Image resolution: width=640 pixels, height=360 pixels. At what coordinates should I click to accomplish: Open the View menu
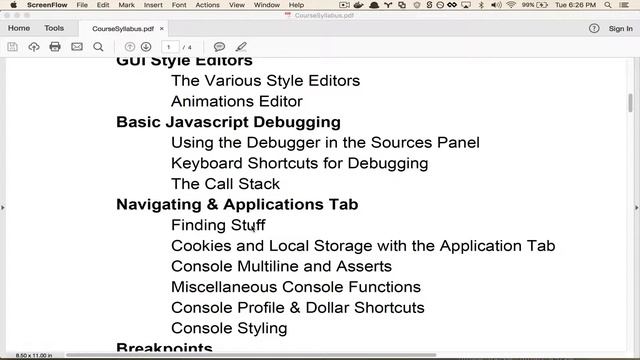click(237, 5)
